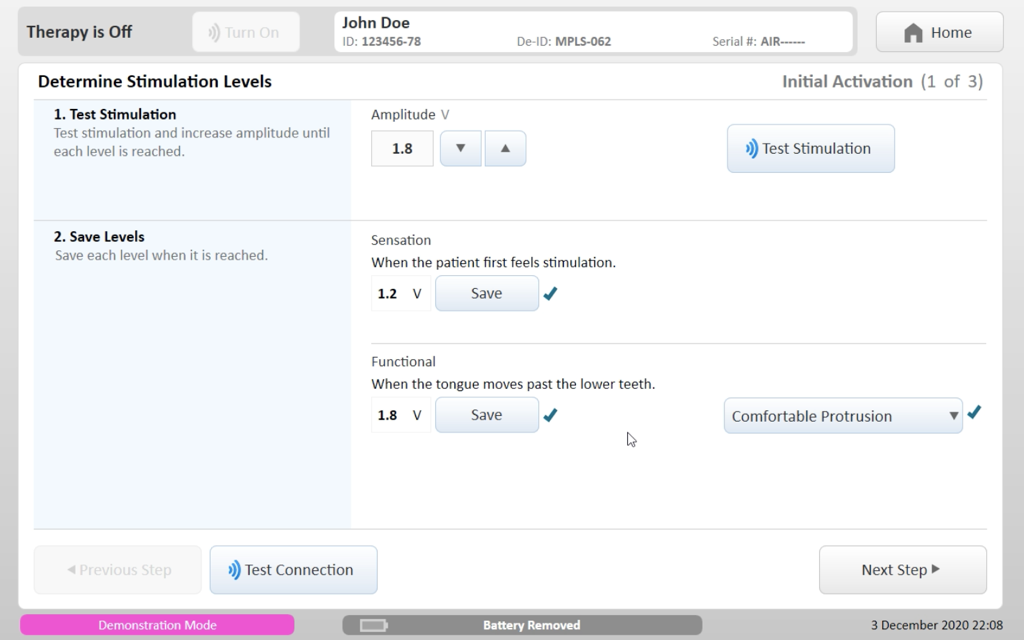Click the ID 123456-78 text
Viewport: 1024px width, 640px height.
(381, 42)
